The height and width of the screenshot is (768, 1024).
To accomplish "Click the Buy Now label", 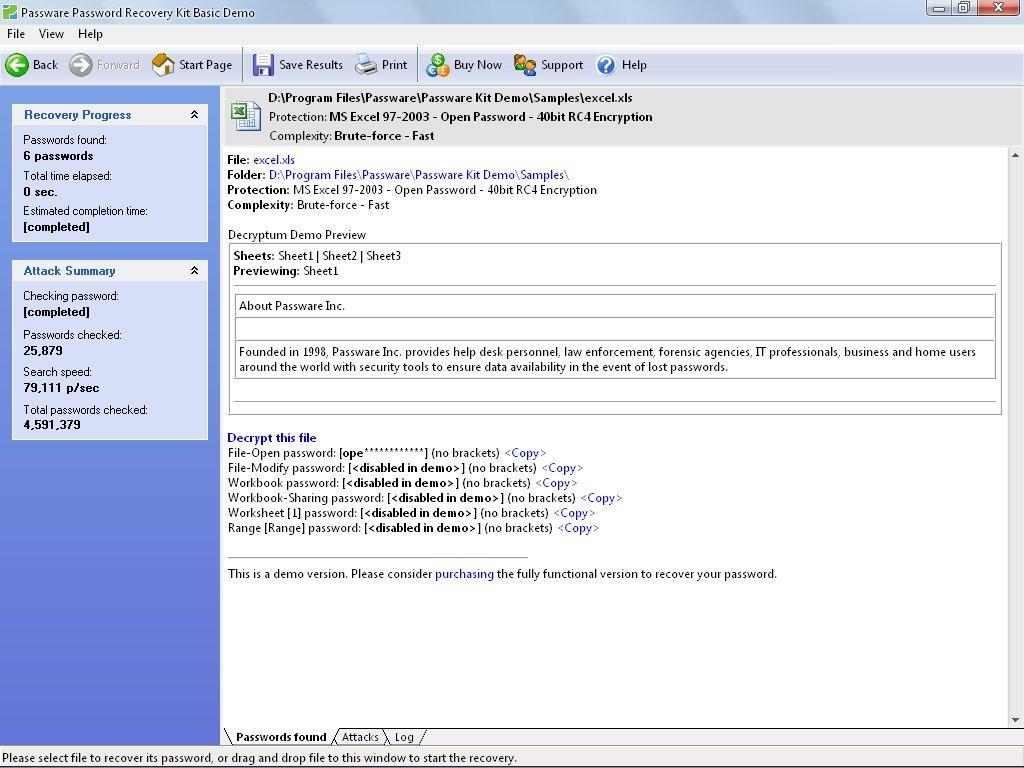I will [478, 65].
